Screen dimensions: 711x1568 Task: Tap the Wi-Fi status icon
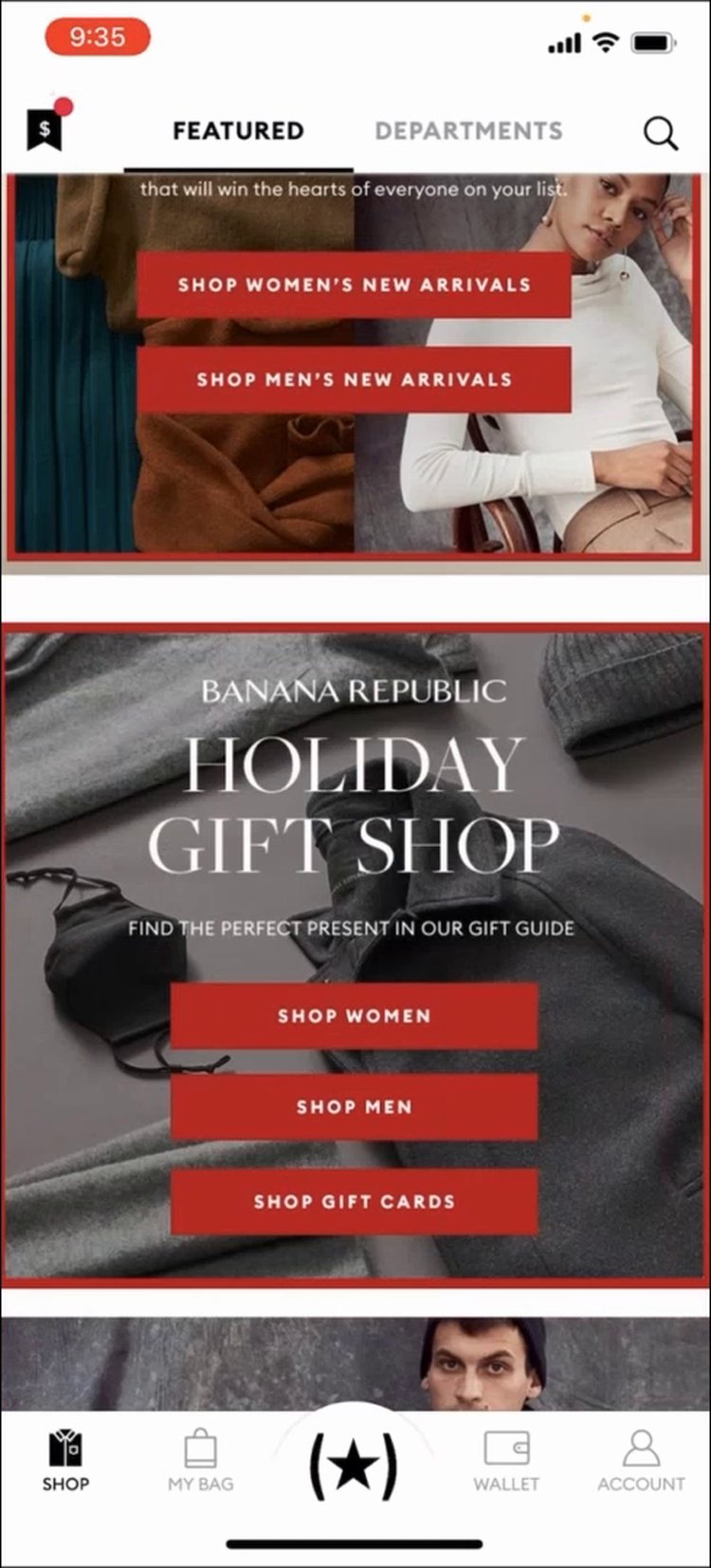605,43
